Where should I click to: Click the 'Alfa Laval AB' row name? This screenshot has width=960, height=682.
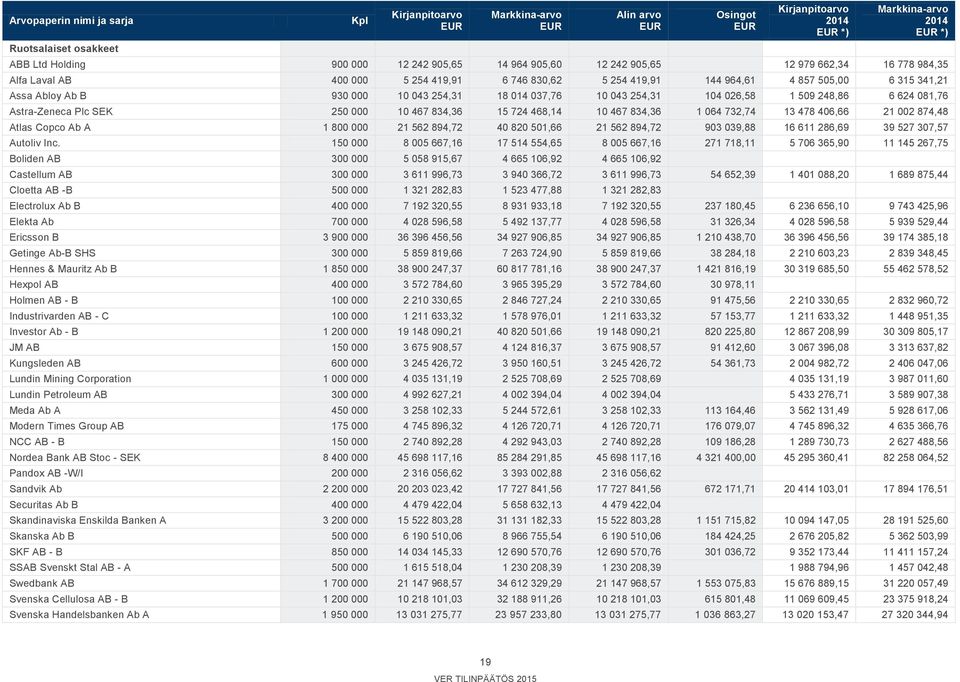pyautogui.click(x=40, y=80)
